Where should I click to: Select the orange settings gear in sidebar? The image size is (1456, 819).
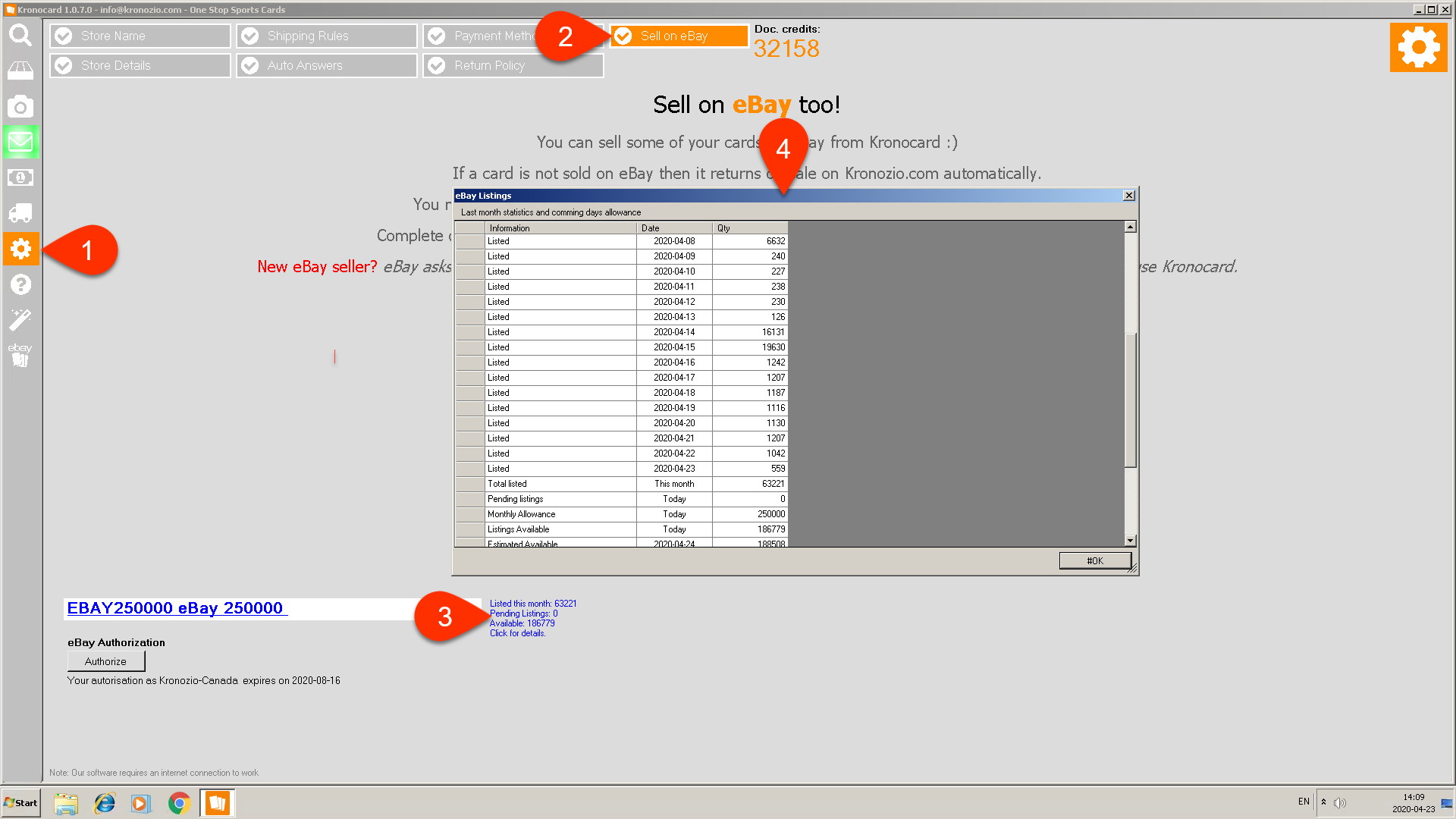[20, 249]
